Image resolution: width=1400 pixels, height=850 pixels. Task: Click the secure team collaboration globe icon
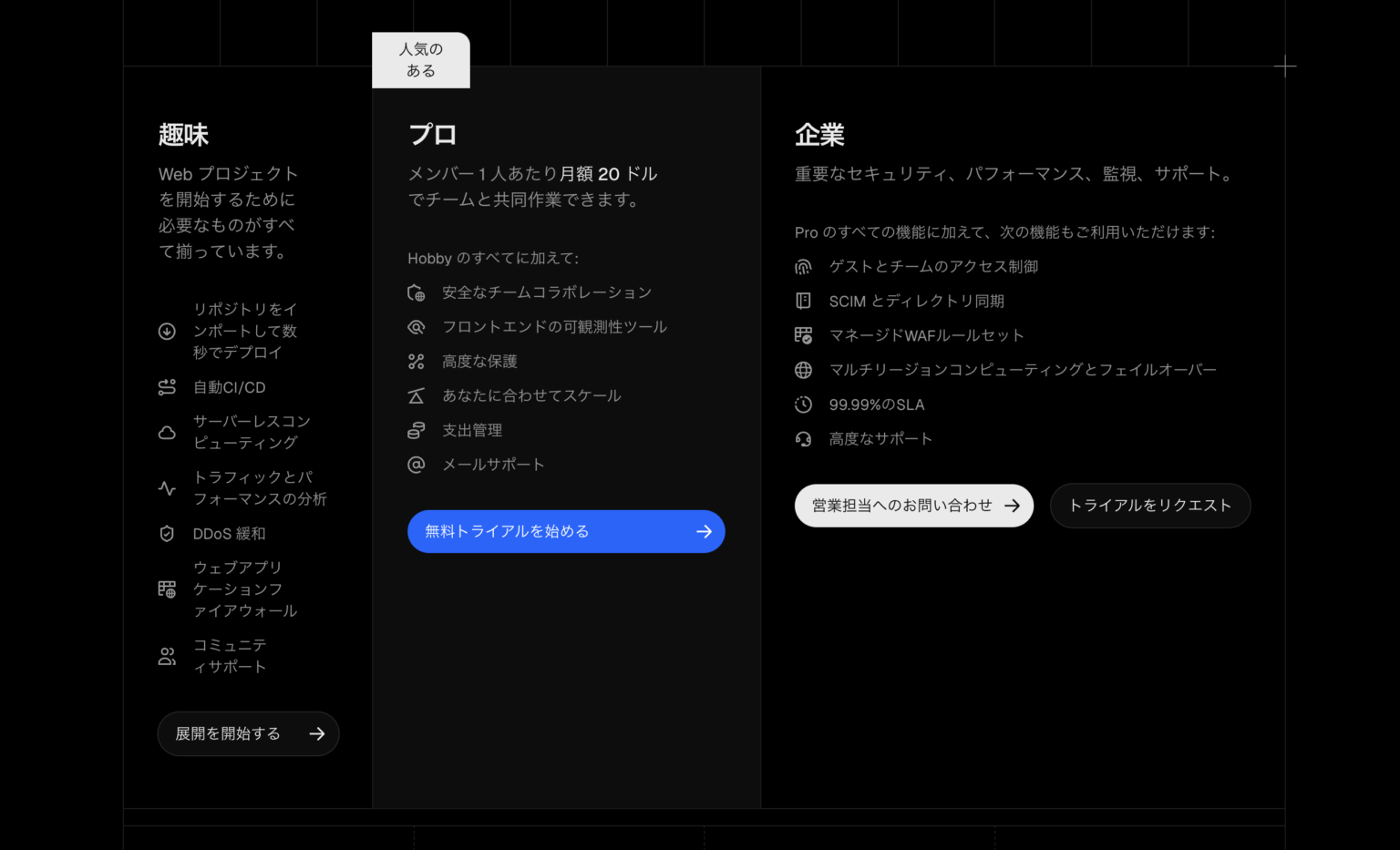pos(417,292)
